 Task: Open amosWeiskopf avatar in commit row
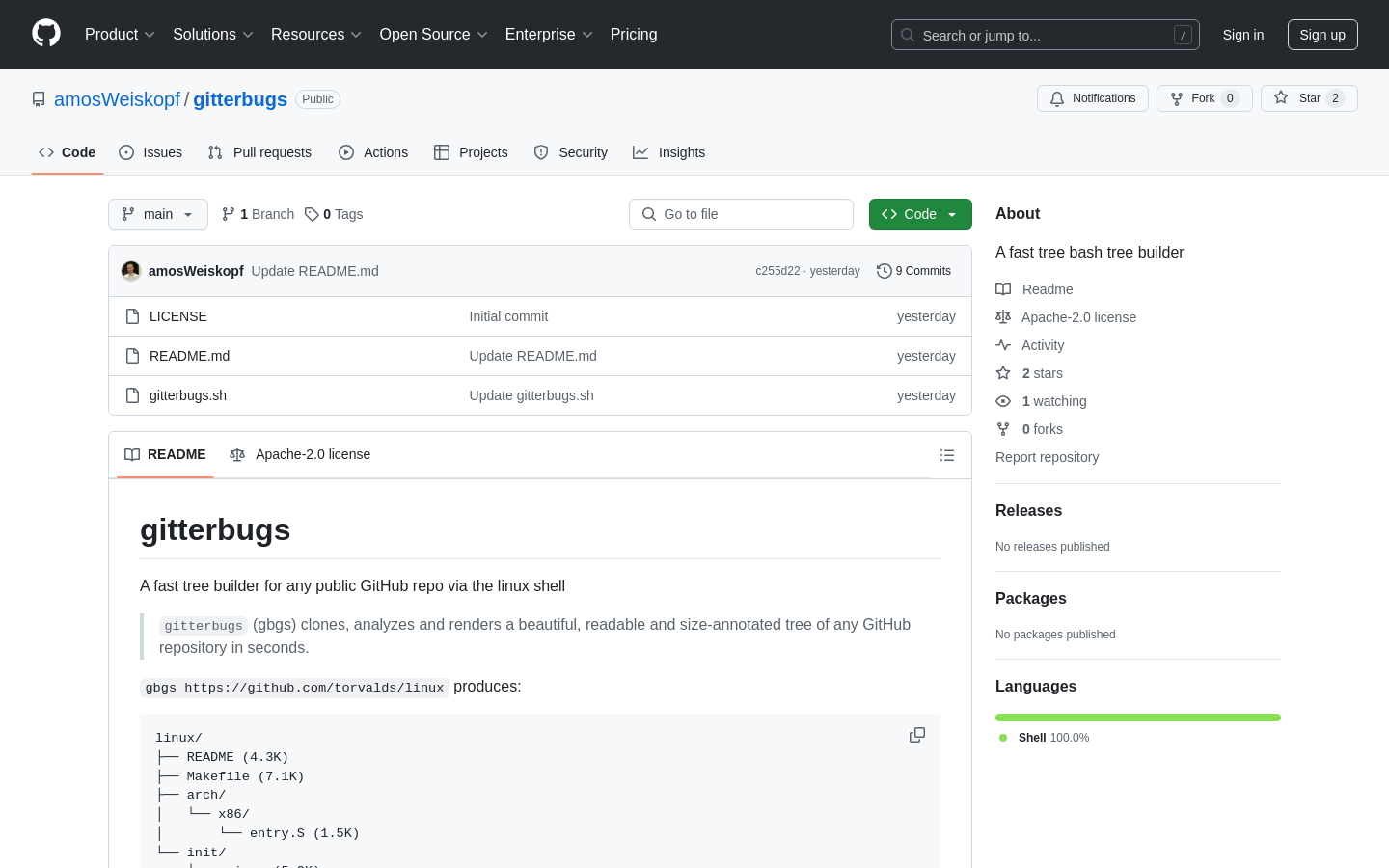click(131, 271)
